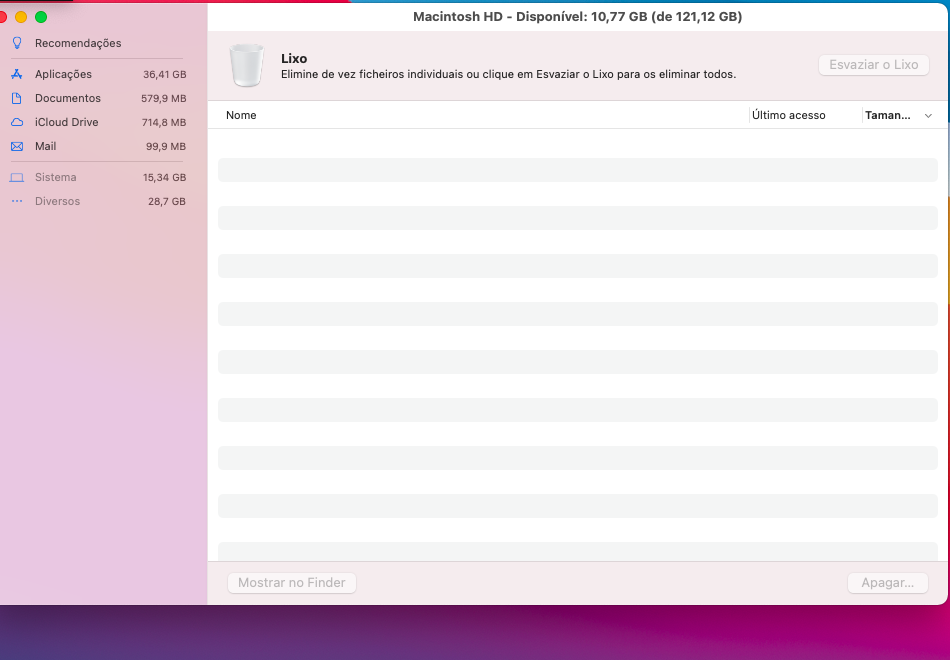The image size is (950, 660).
Task: Click the Elimine de vez ficheiros description
Action: coord(508,75)
